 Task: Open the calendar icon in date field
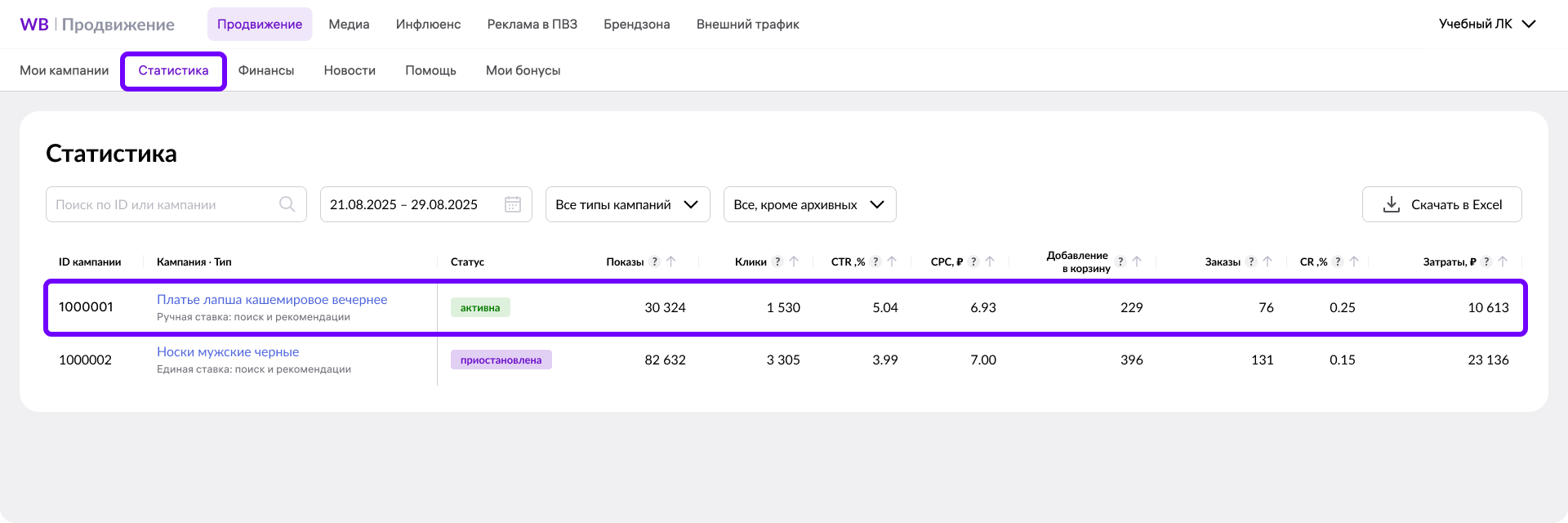tap(513, 204)
